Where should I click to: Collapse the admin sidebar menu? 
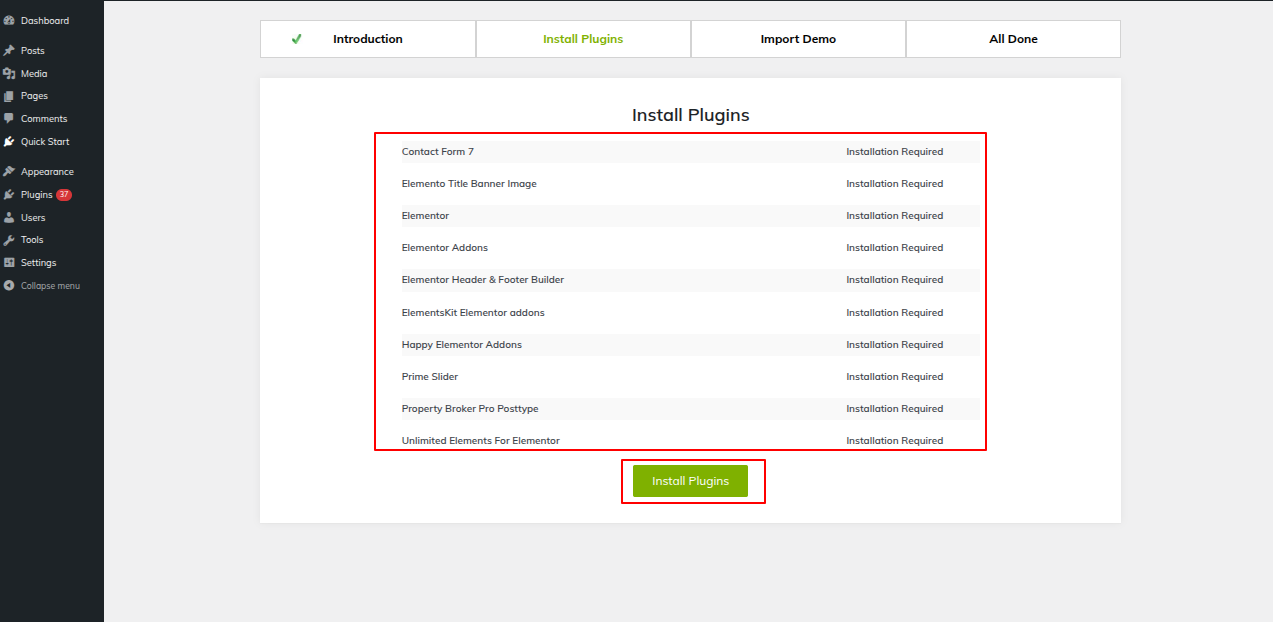click(49, 286)
